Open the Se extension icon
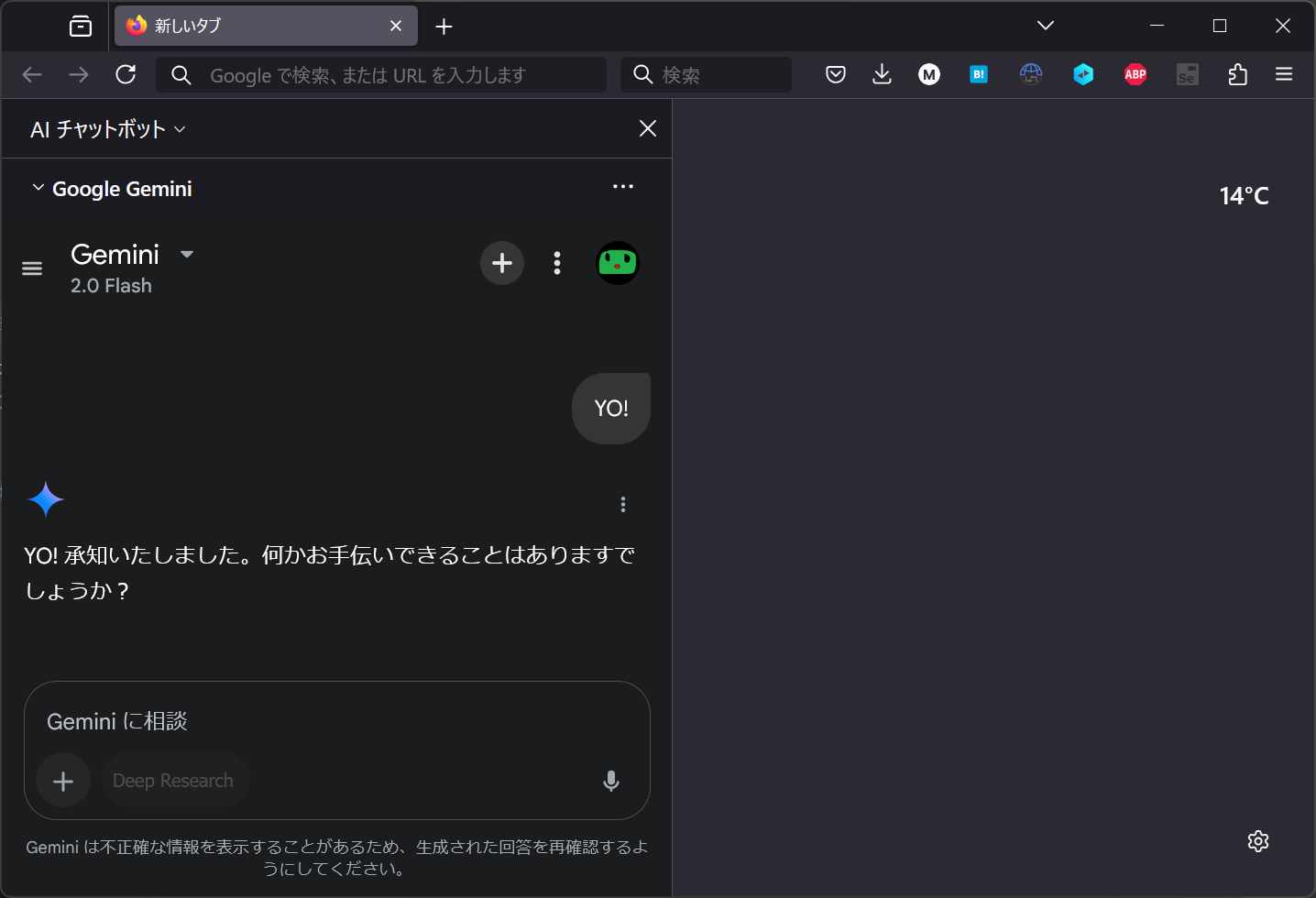This screenshot has height=898, width=1316. point(1187,75)
